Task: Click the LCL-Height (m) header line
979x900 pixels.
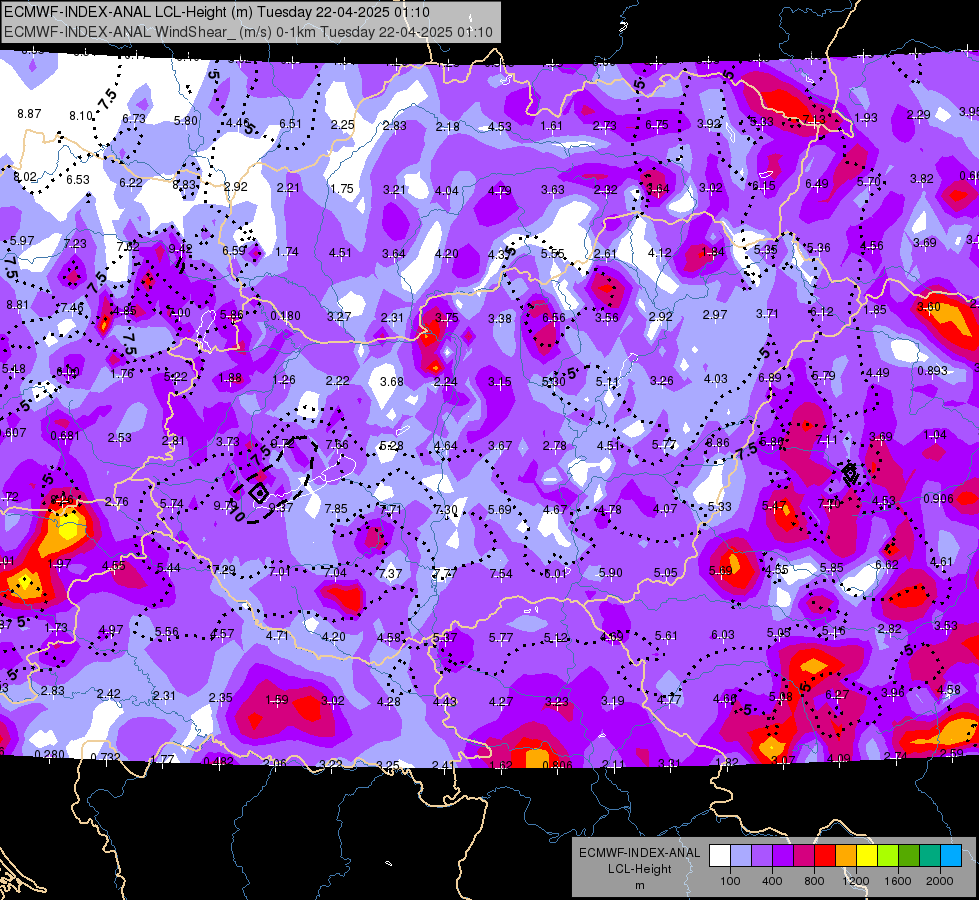Action: pos(219,12)
